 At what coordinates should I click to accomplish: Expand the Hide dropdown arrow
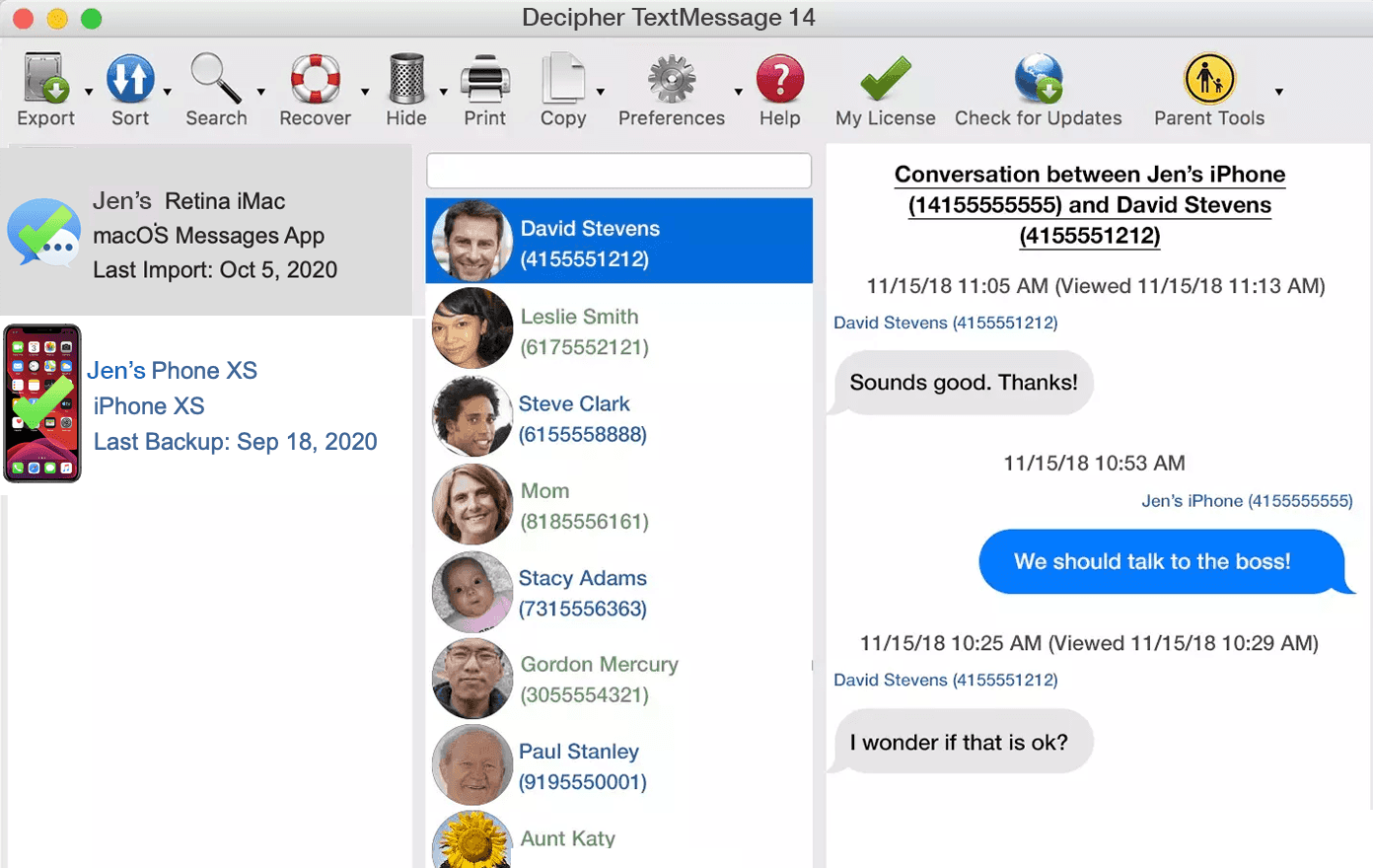pos(443,92)
